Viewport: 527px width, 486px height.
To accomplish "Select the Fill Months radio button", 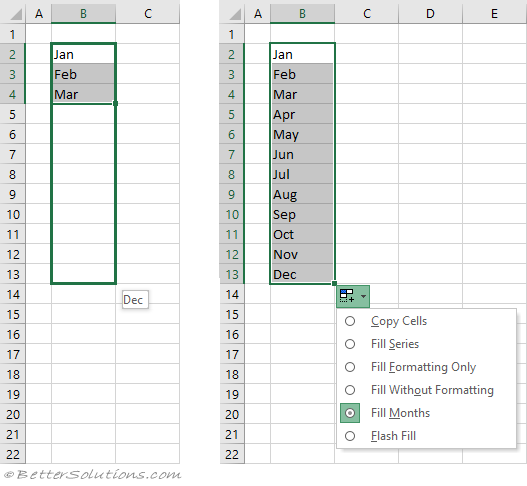I will pyautogui.click(x=350, y=413).
